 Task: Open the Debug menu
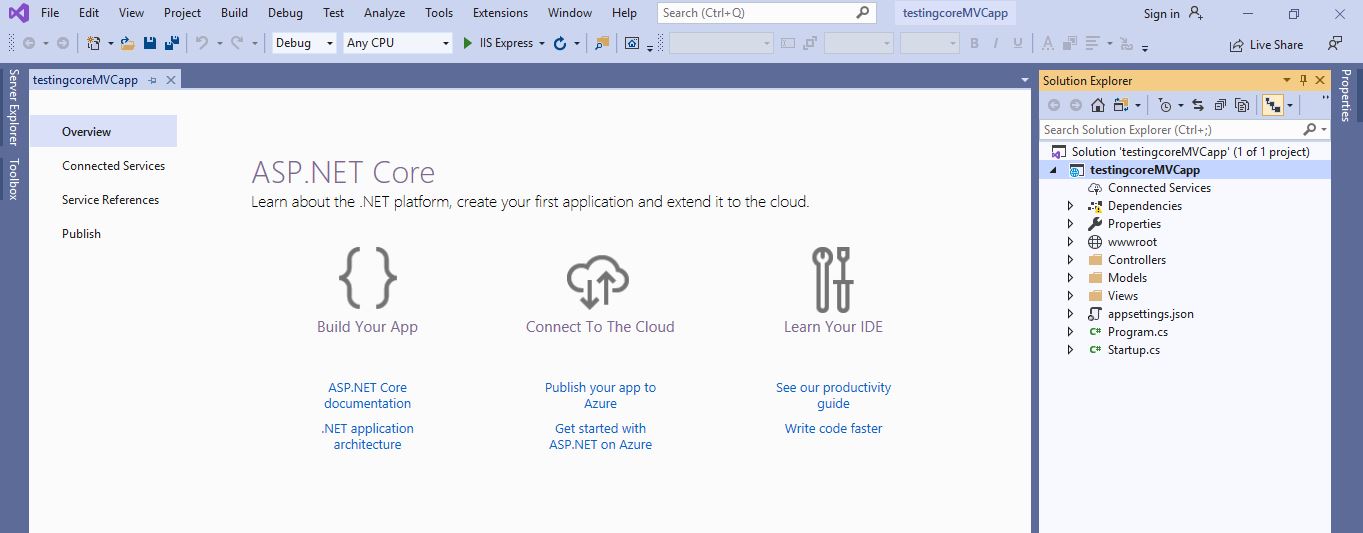pyautogui.click(x=285, y=13)
